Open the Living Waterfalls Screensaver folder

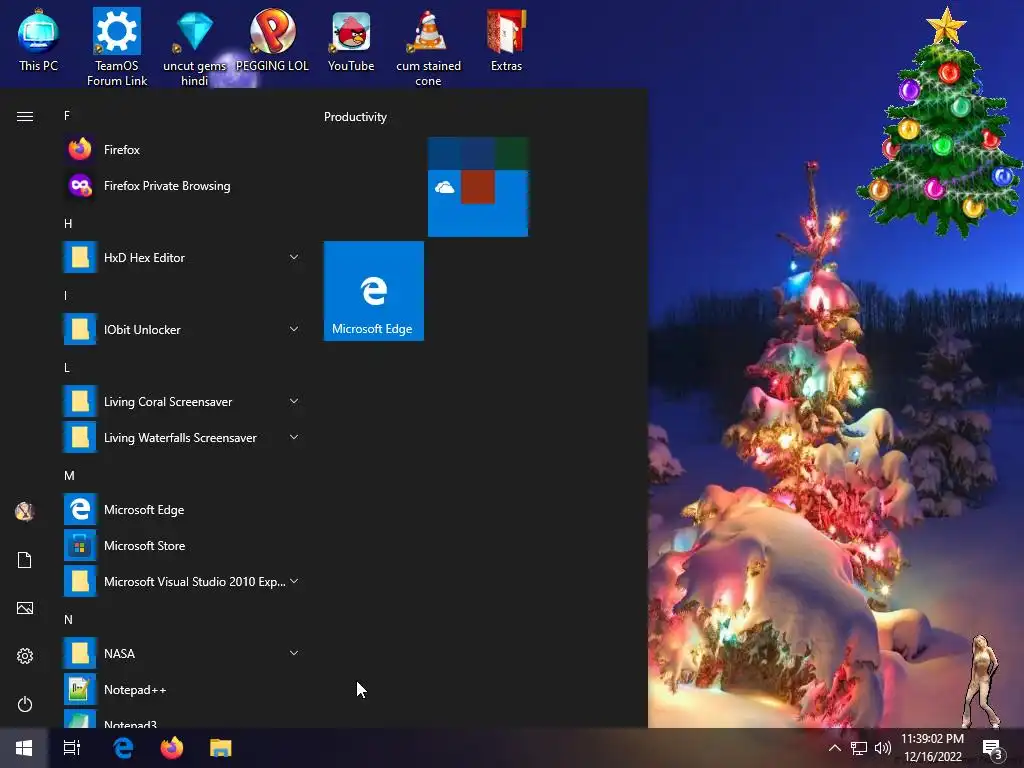[183, 438]
